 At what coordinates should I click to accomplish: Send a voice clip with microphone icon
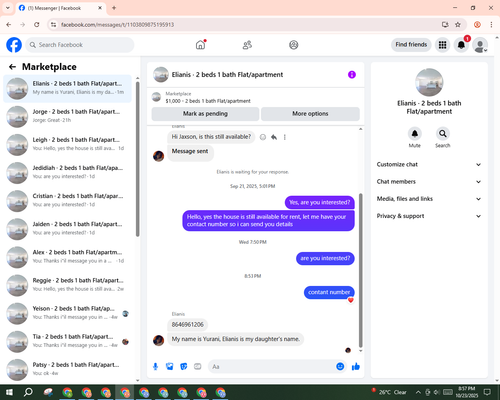[x=155, y=367]
